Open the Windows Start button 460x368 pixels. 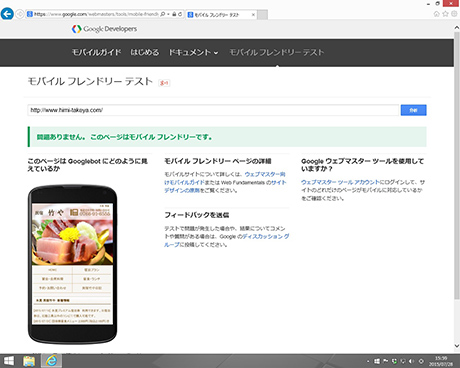pos(9,361)
